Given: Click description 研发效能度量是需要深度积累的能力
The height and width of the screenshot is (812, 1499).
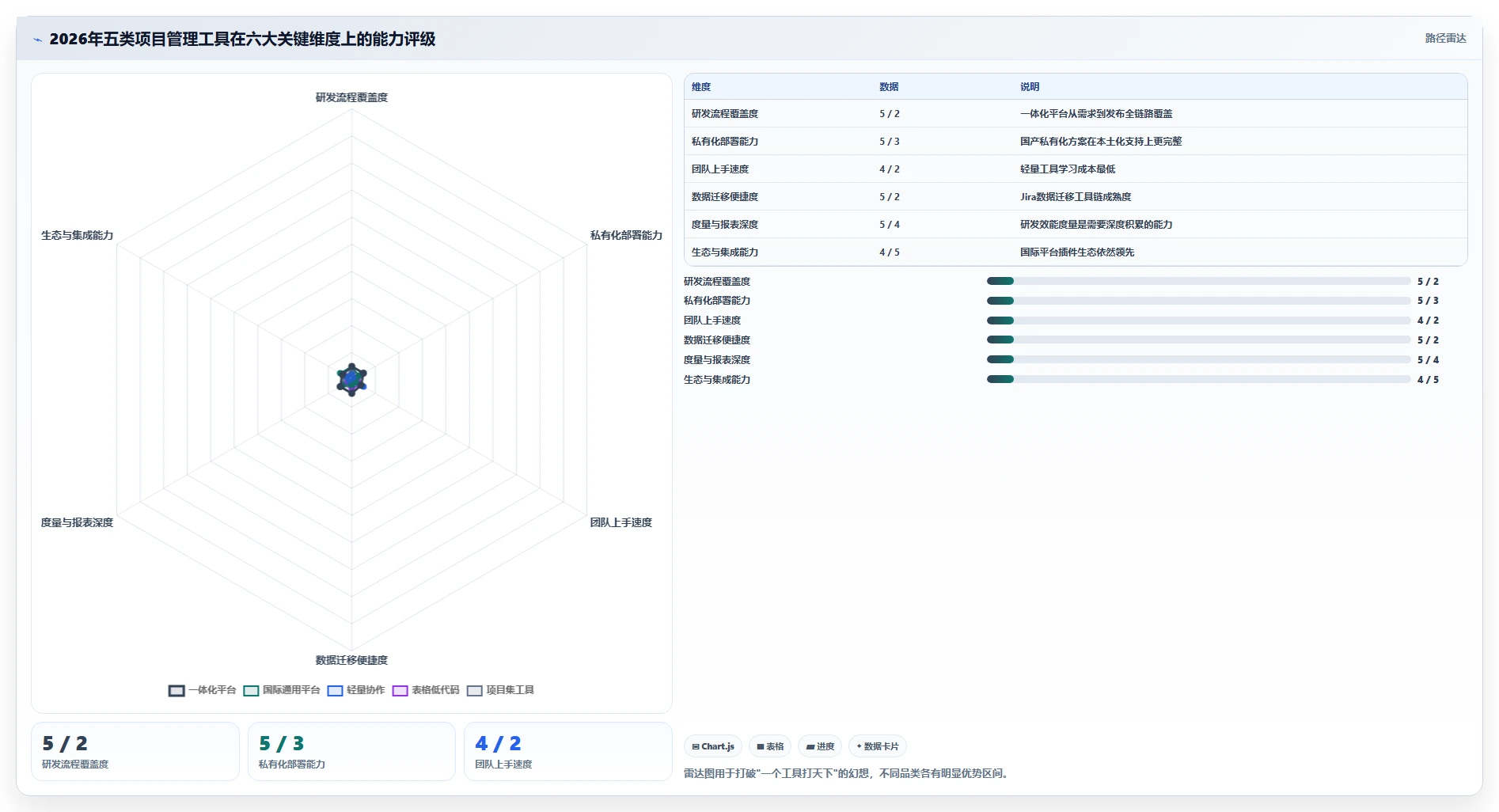Looking at the screenshot, I should point(1096,225).
